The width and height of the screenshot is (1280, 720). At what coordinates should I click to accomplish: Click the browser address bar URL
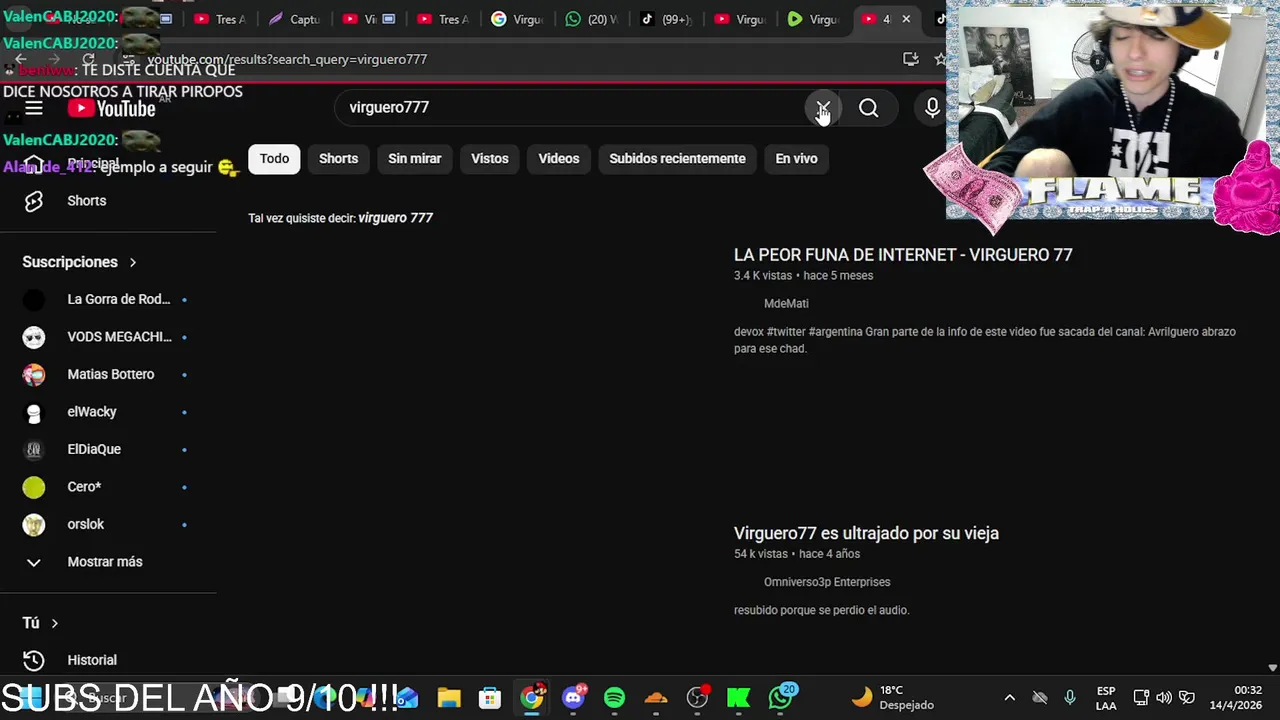tap(287, 59)
